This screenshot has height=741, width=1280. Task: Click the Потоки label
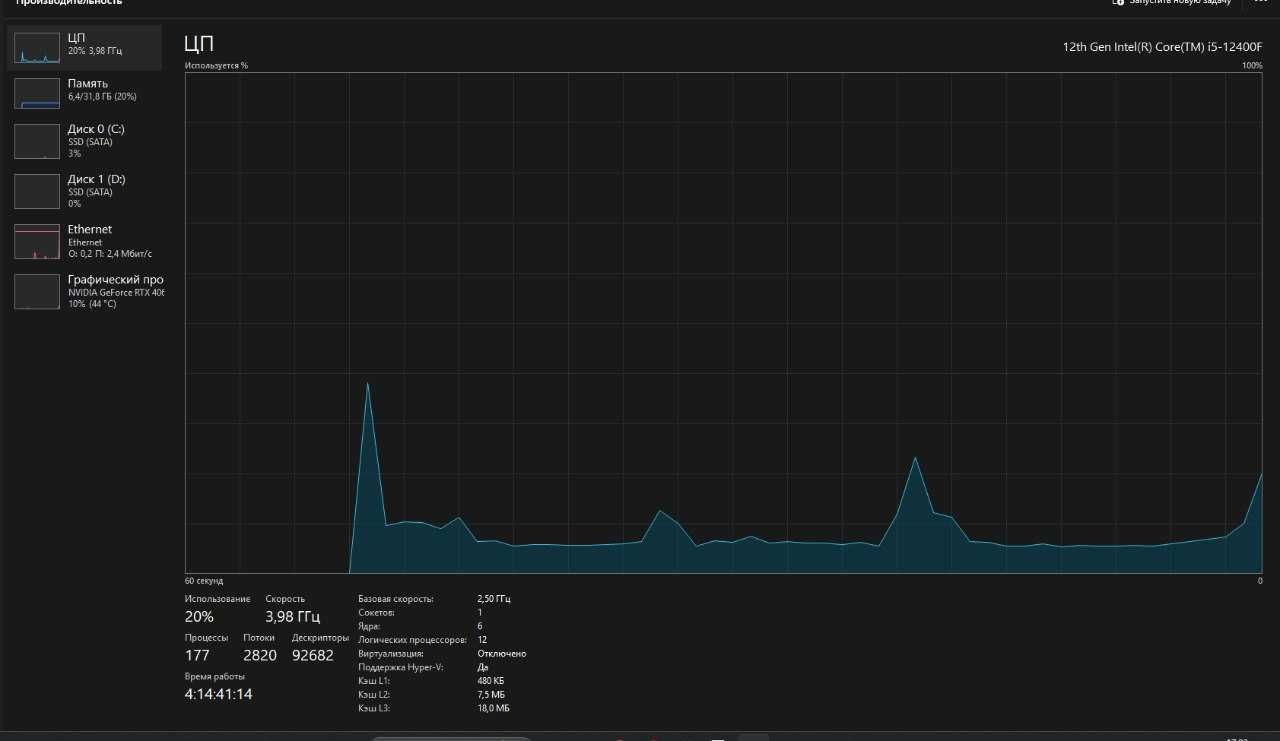click(259, 638)
